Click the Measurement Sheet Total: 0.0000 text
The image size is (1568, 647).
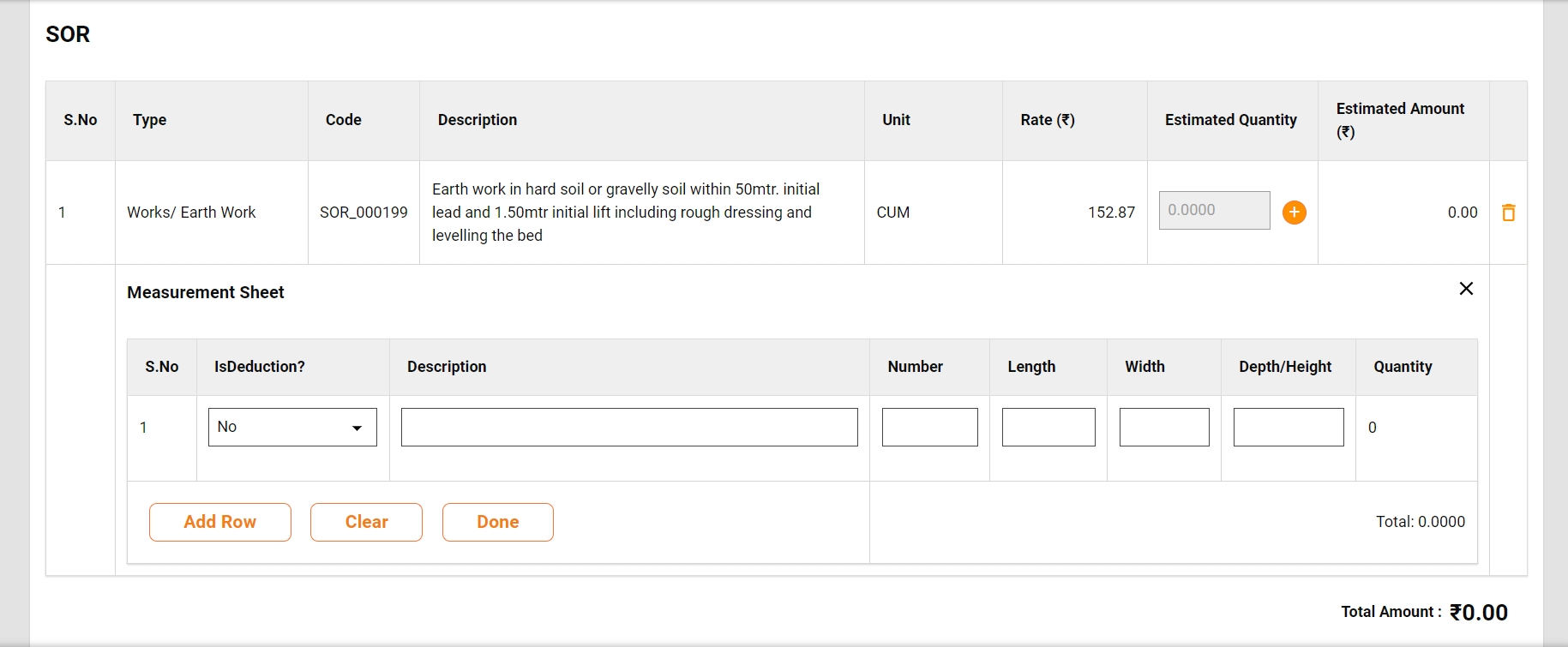1420,522
